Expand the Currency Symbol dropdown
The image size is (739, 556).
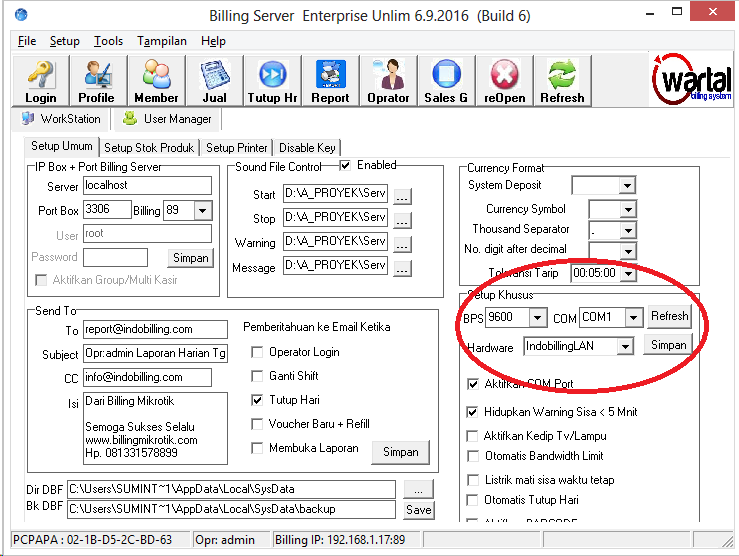pos(628,209)
